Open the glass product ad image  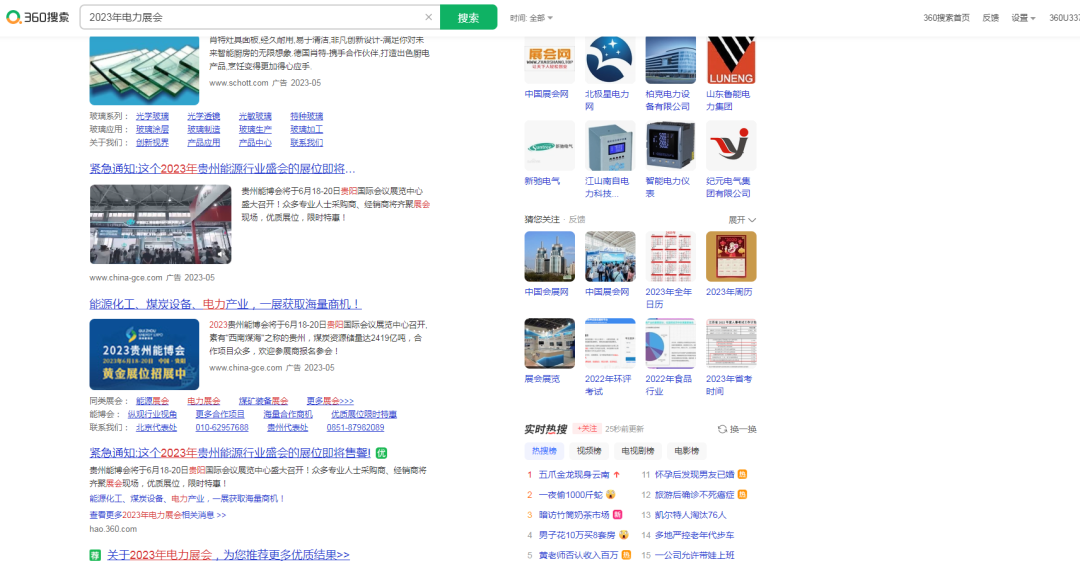coord(144,70)
